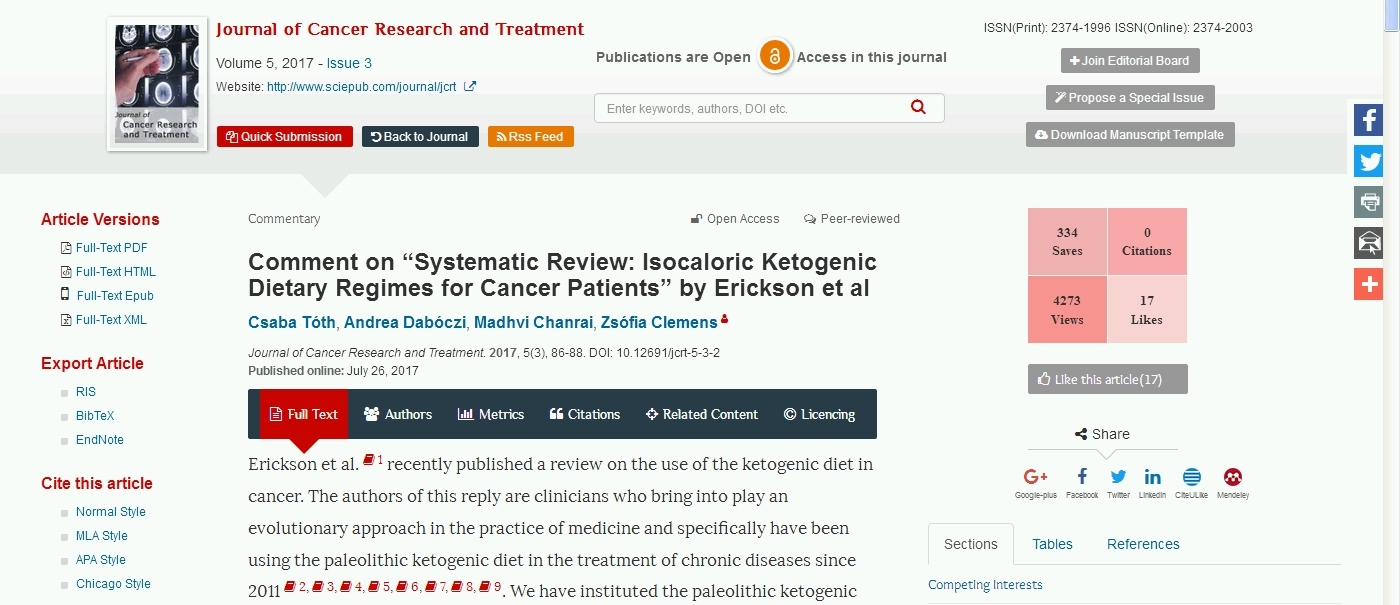Open the Authors tab
Screen dimensions: 1400x605
pyautogui.click(x=398, y=414)
